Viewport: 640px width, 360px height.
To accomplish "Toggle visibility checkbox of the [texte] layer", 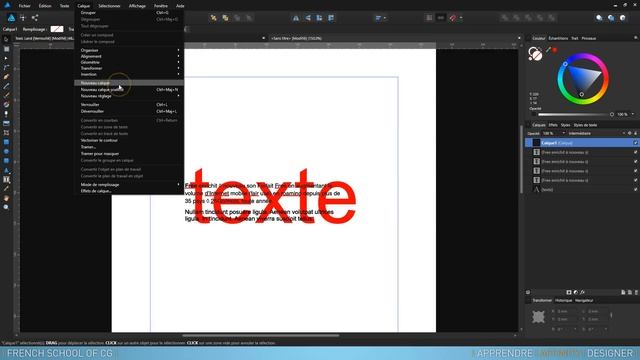I will point(636,189).
